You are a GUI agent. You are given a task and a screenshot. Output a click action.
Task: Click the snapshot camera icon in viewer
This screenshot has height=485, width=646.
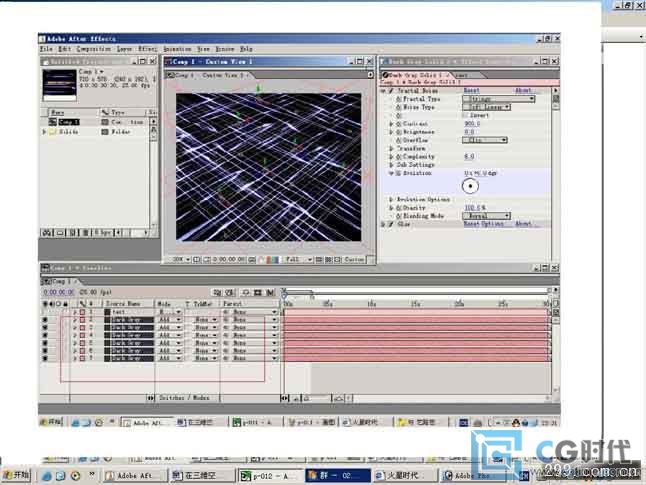tap(252, 260)
